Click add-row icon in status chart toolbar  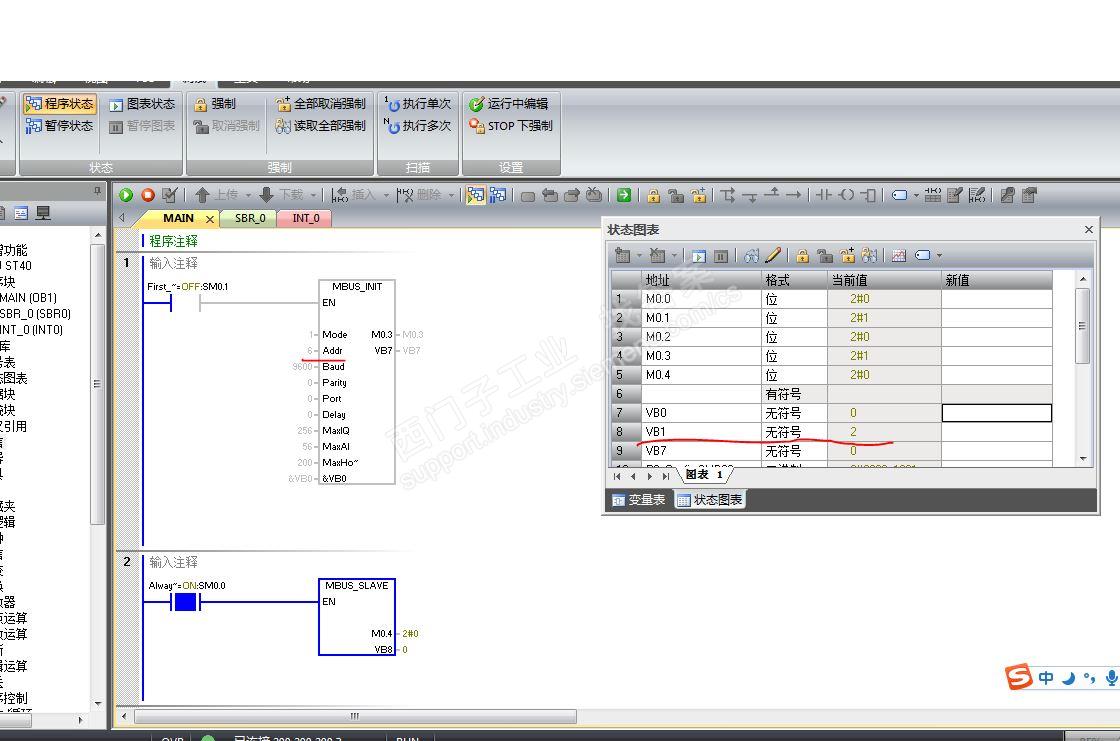[623, 255]
